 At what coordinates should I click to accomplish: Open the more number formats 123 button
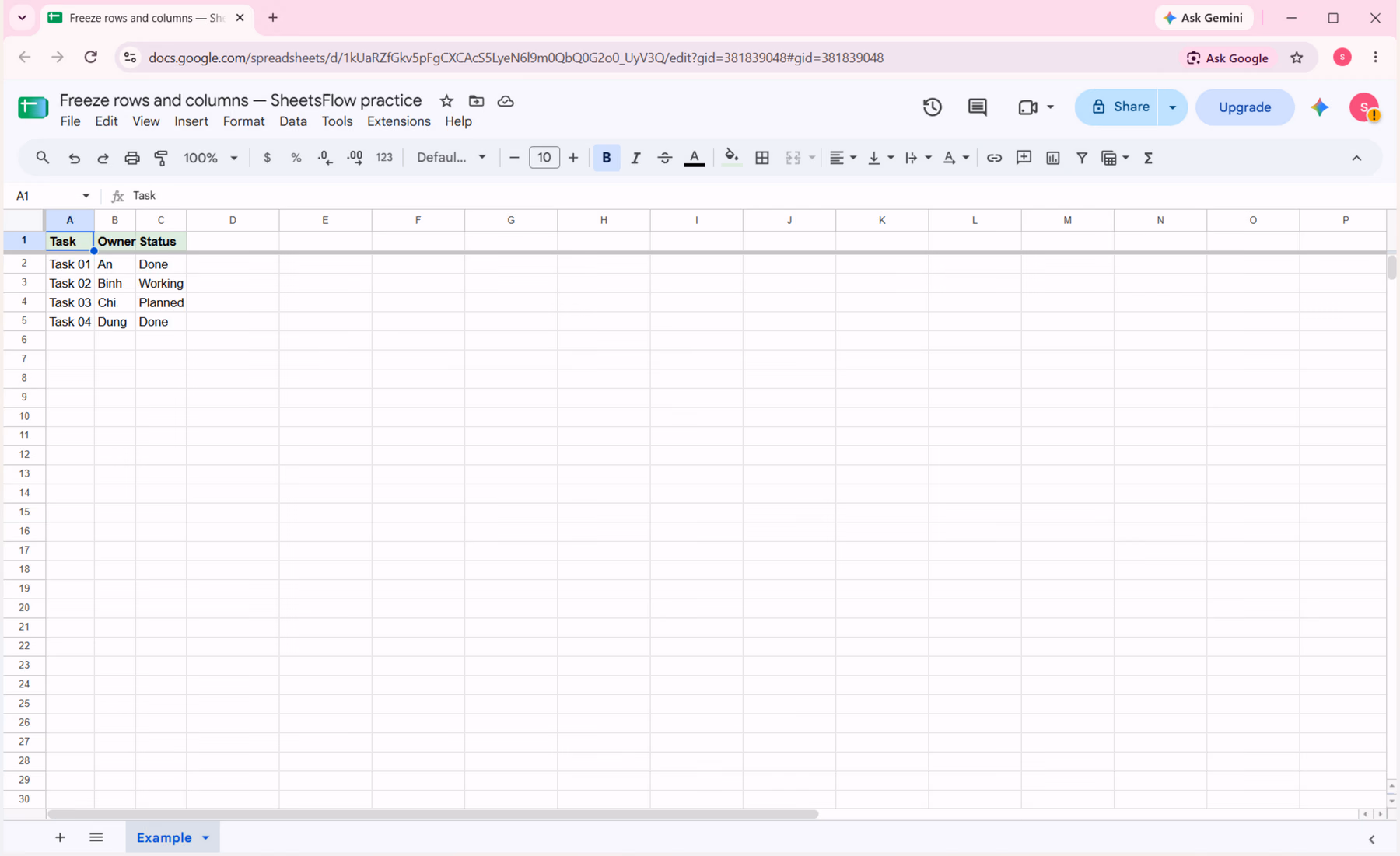(x=384, y=158)
